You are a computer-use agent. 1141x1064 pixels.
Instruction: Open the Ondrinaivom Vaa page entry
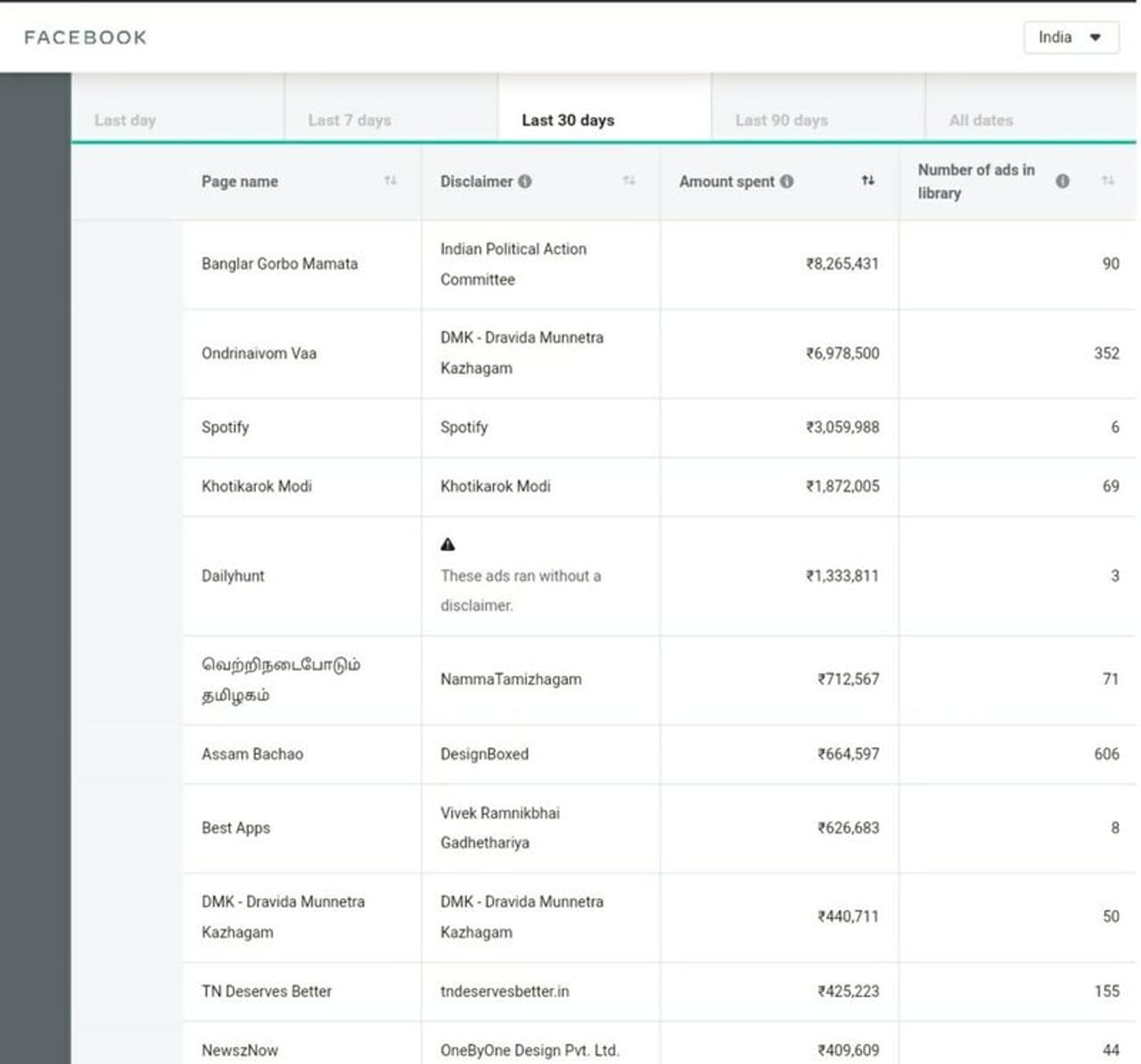(x=259, y=353)
